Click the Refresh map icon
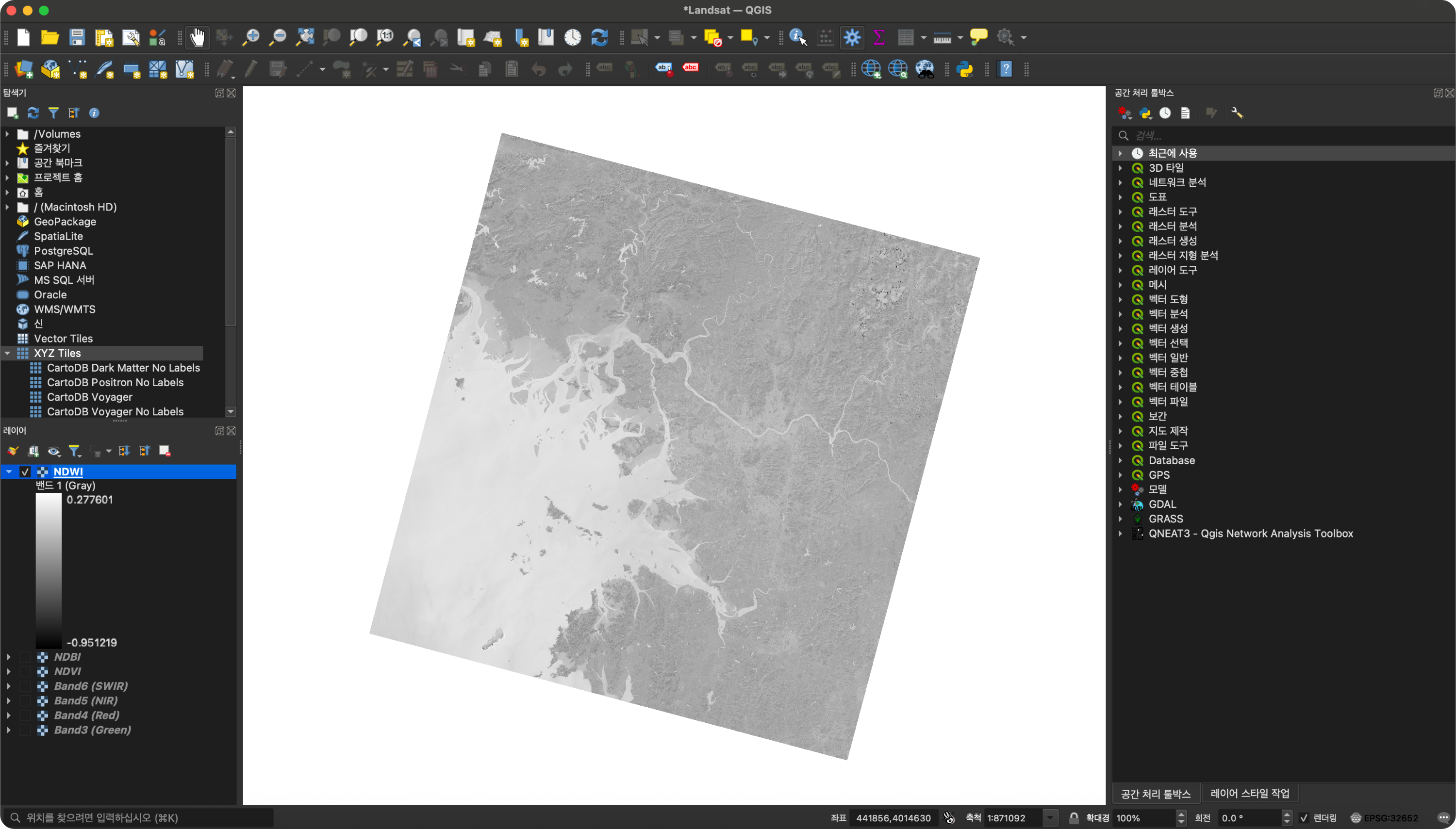The height and width of the screenshot is (829, 1456). [x=599, y=37]
